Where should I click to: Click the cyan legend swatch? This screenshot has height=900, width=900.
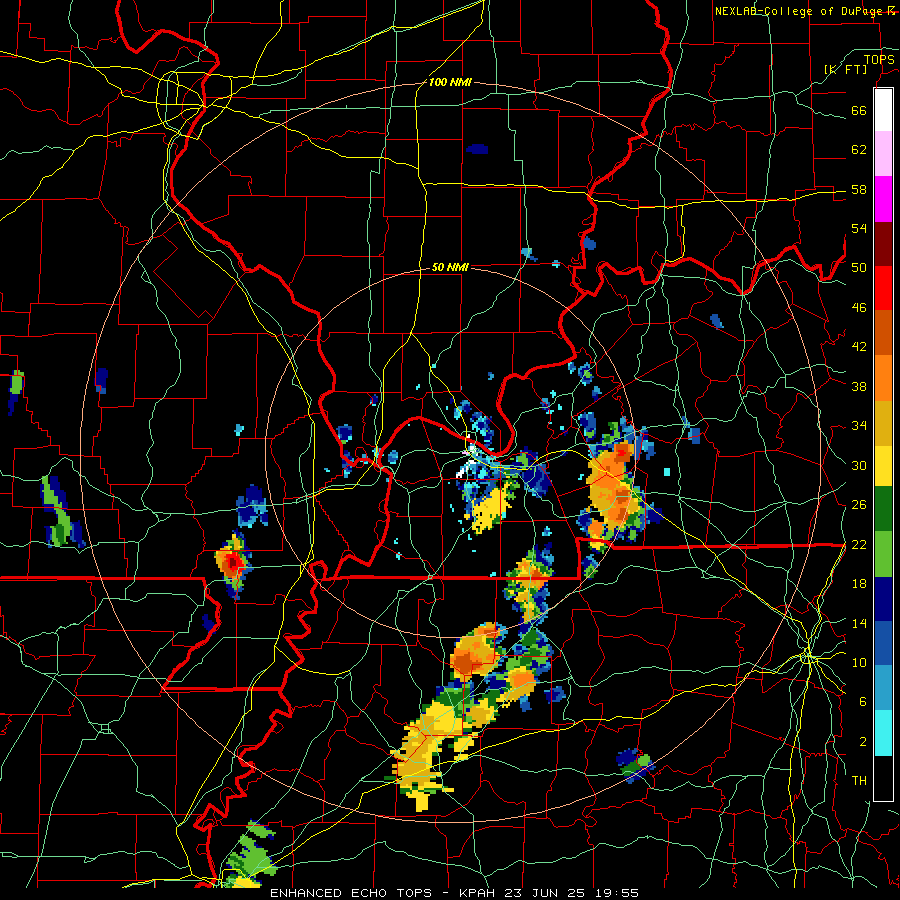[x=883, y=733]
